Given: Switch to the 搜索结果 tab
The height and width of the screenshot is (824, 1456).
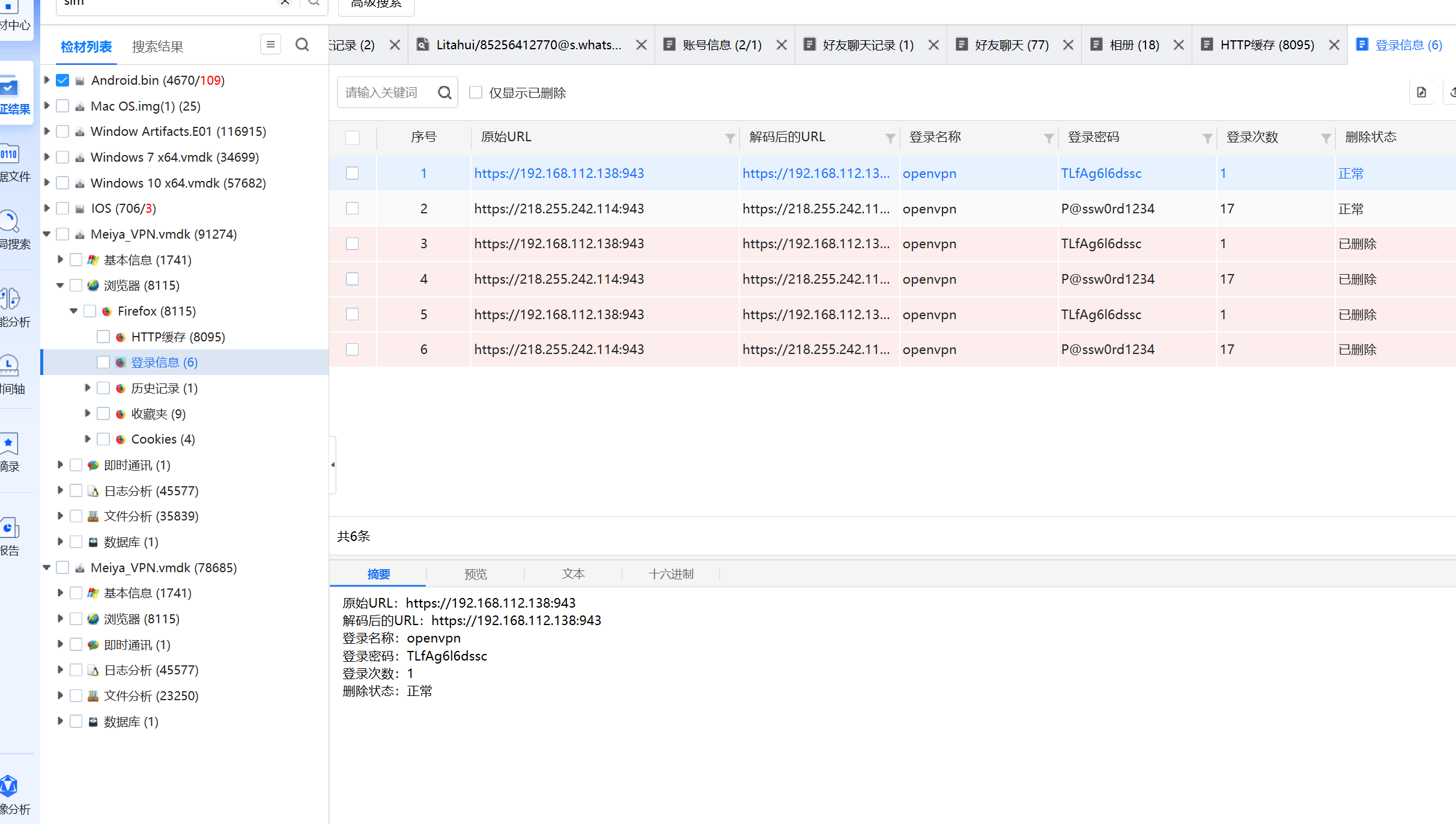Looking at the screenshot, I should (157, 47).
